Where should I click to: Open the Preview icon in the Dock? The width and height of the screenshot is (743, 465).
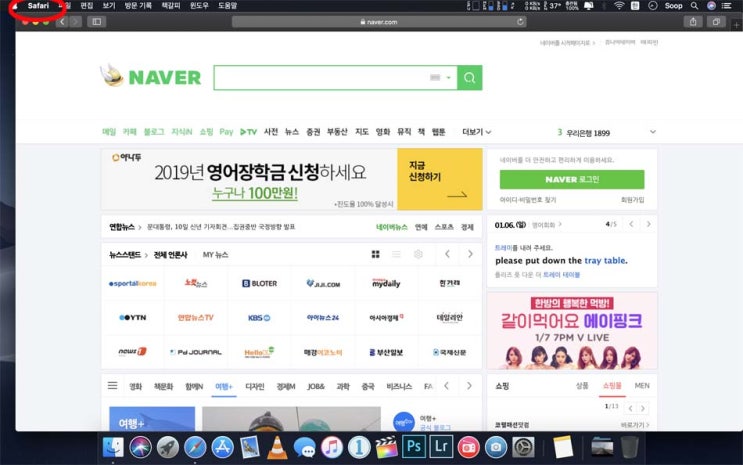pos(250,447)
